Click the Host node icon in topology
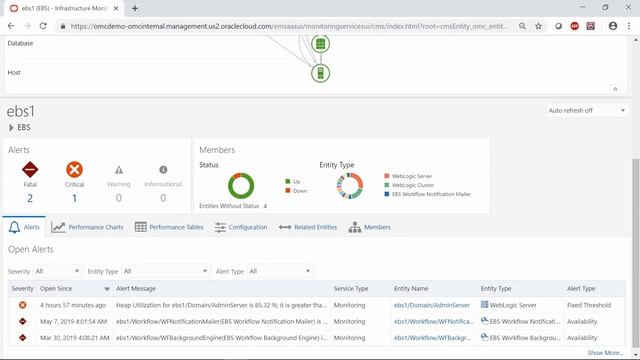640x360 pixels. (320, 73)
